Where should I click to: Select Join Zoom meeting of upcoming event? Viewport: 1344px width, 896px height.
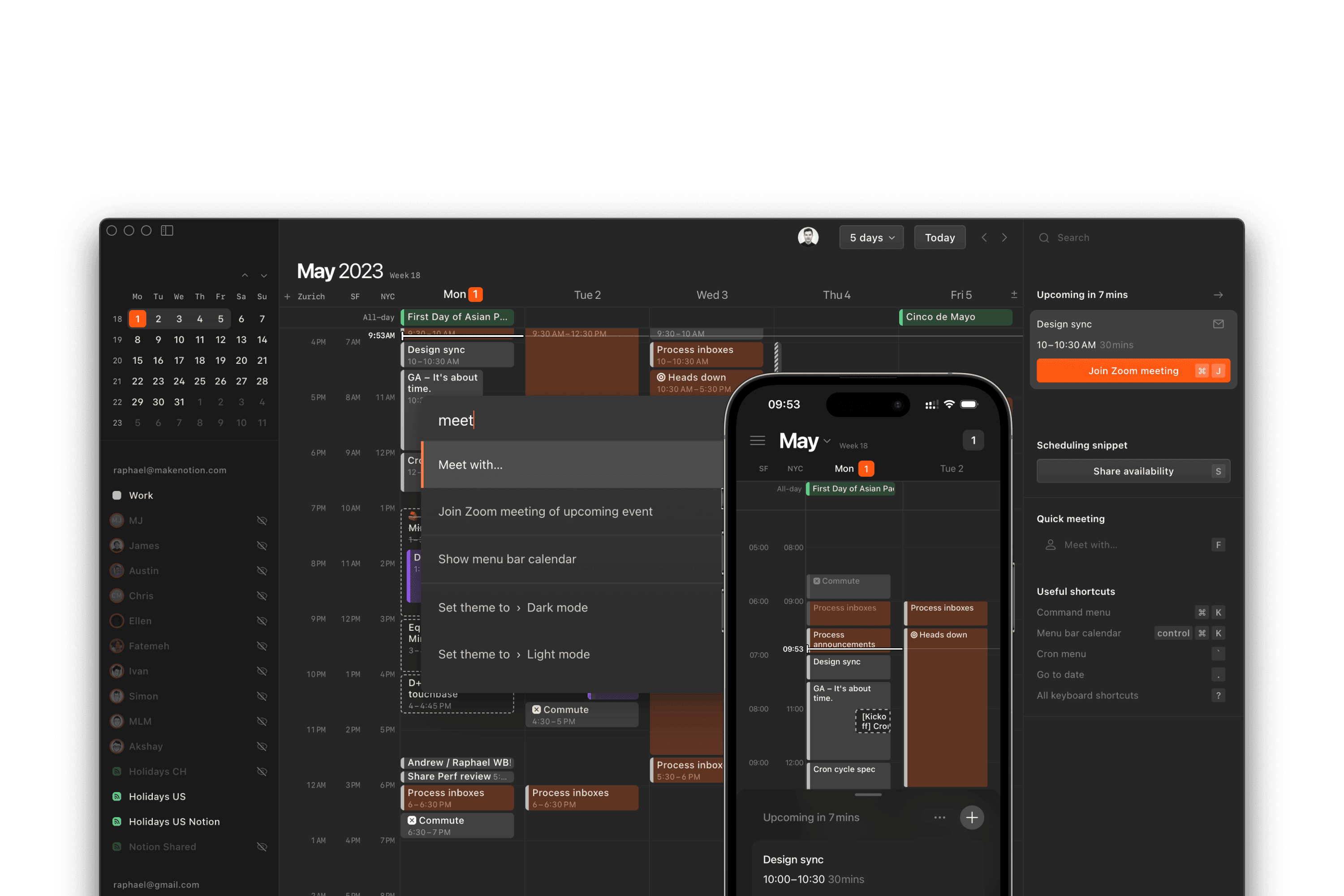pos(545,512)
